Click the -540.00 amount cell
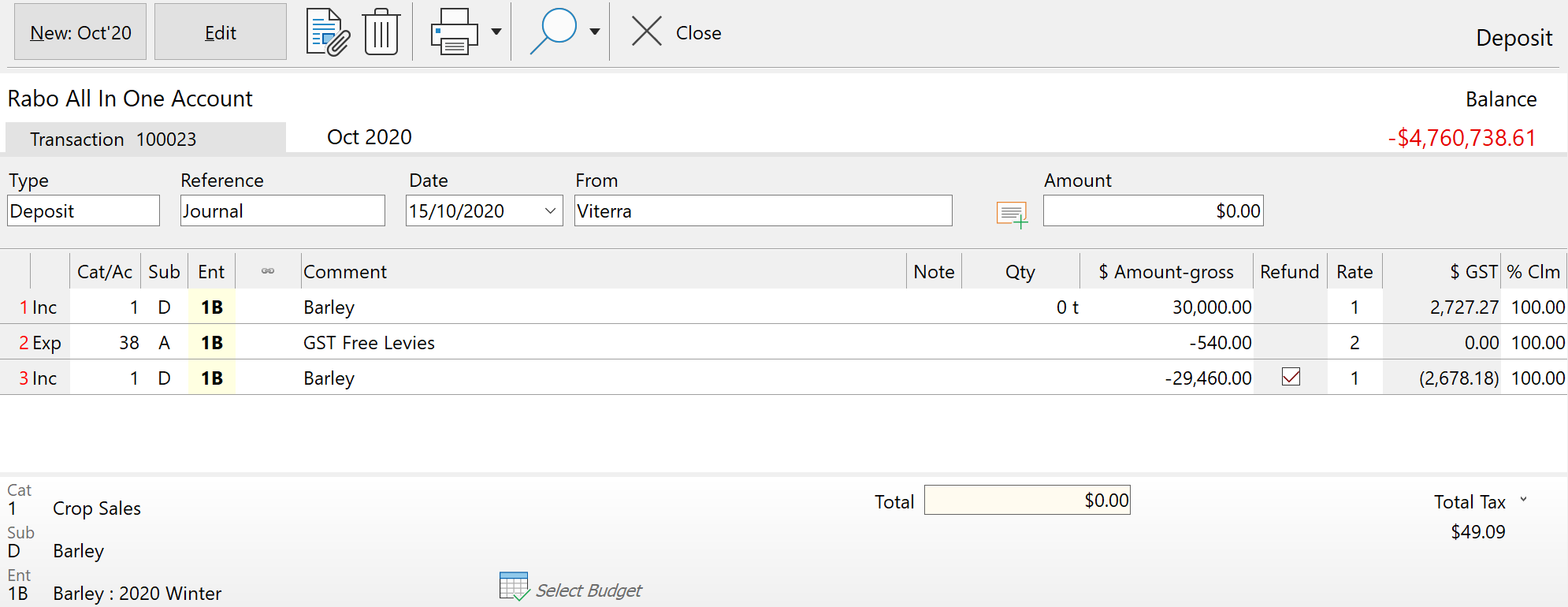Viewport: 1568px width, 607px height. (x=1166, y=343)
